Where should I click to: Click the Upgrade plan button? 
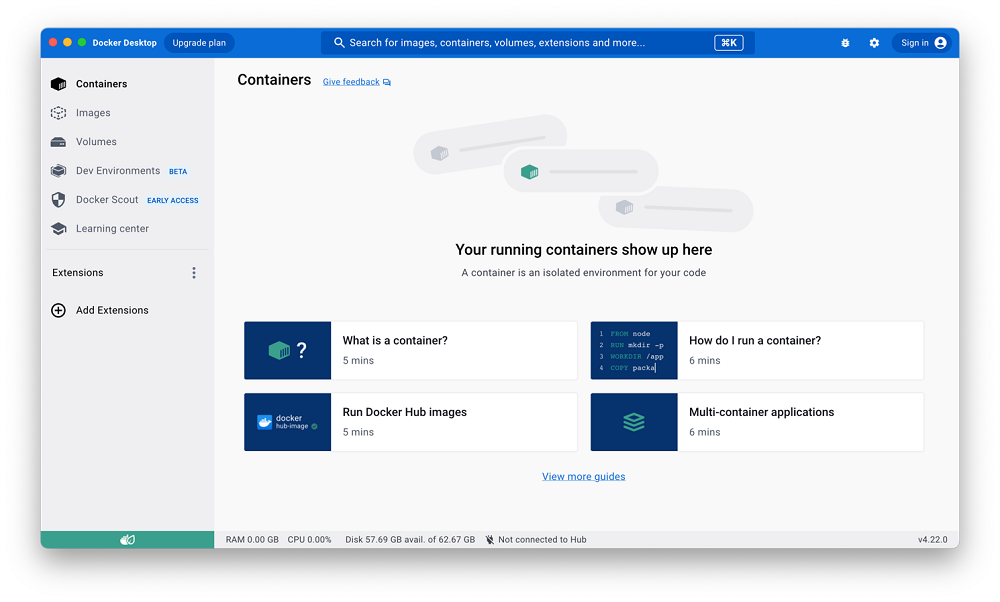point(199,43)
